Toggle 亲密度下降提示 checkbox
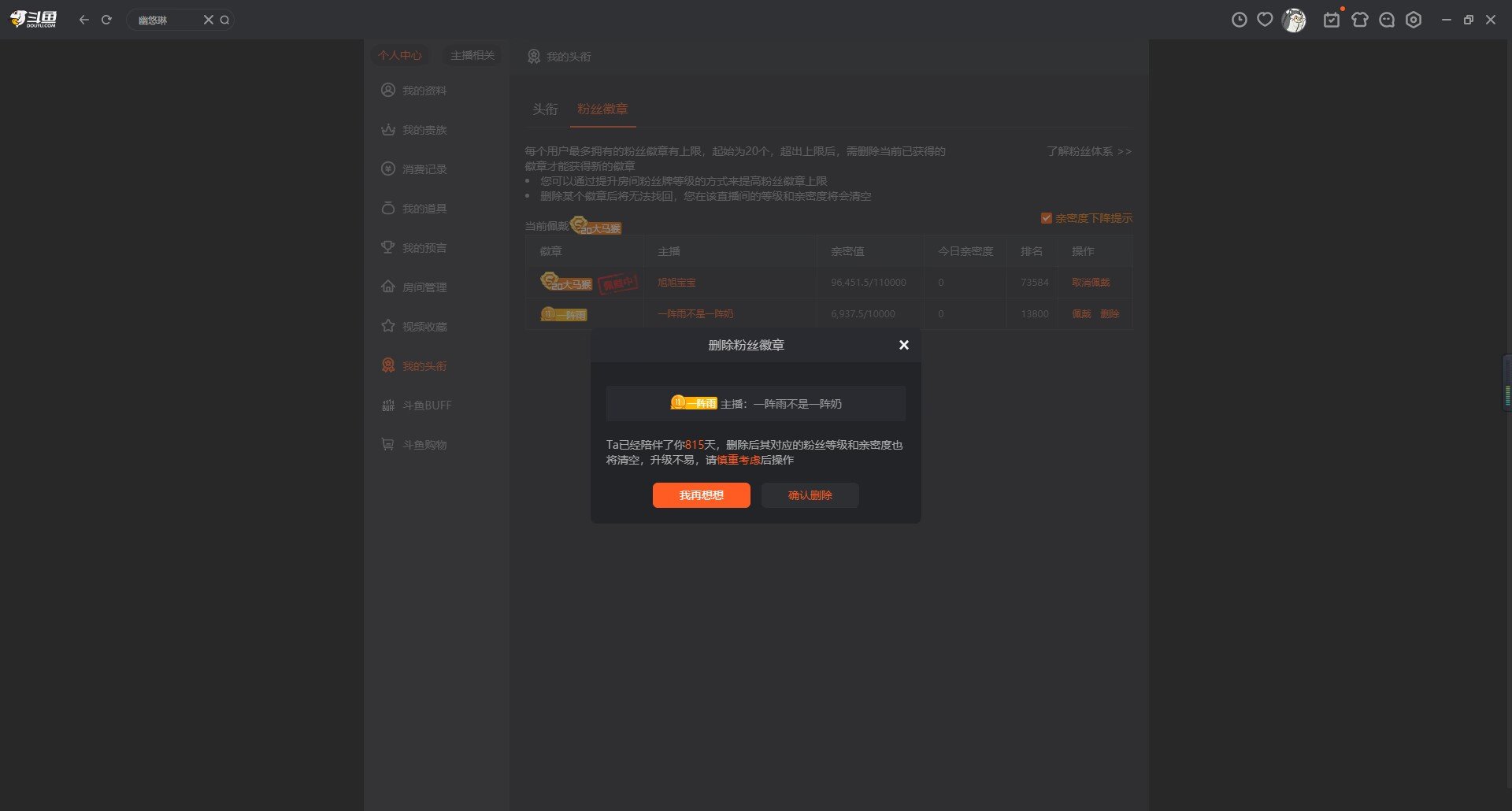 tap(1047, 218)
